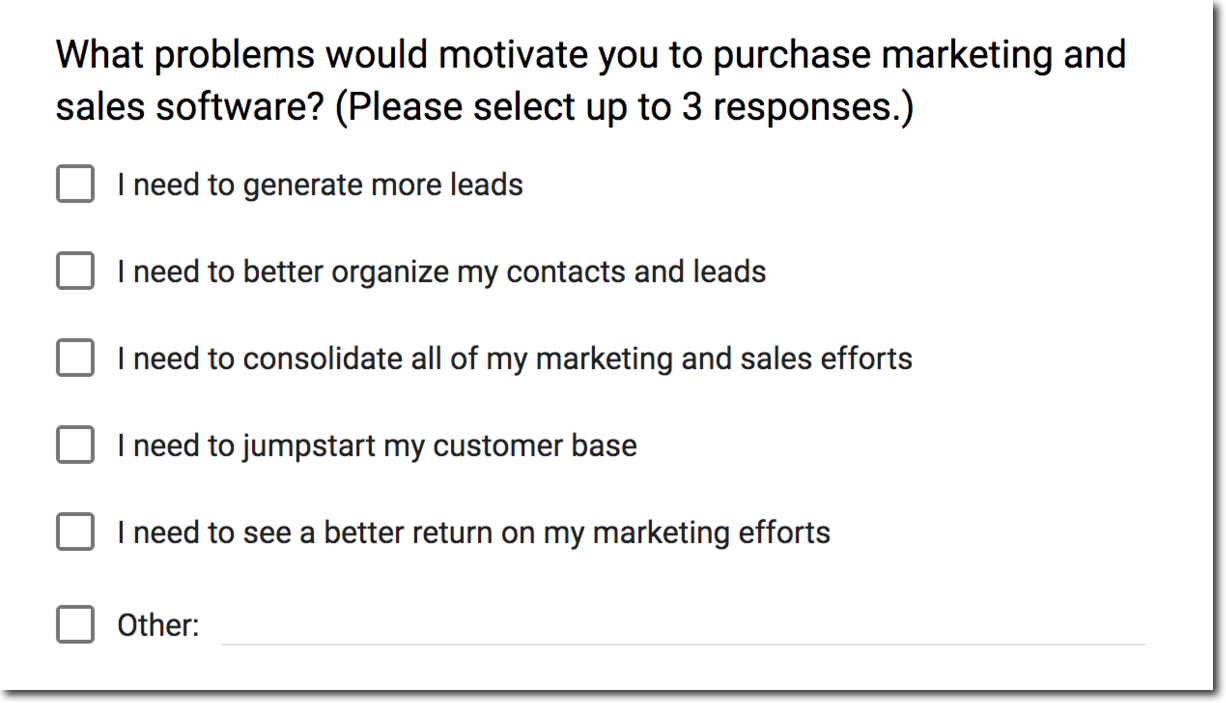Check the 'better return on my marketing efforts' checkbox

click(74, 532)
